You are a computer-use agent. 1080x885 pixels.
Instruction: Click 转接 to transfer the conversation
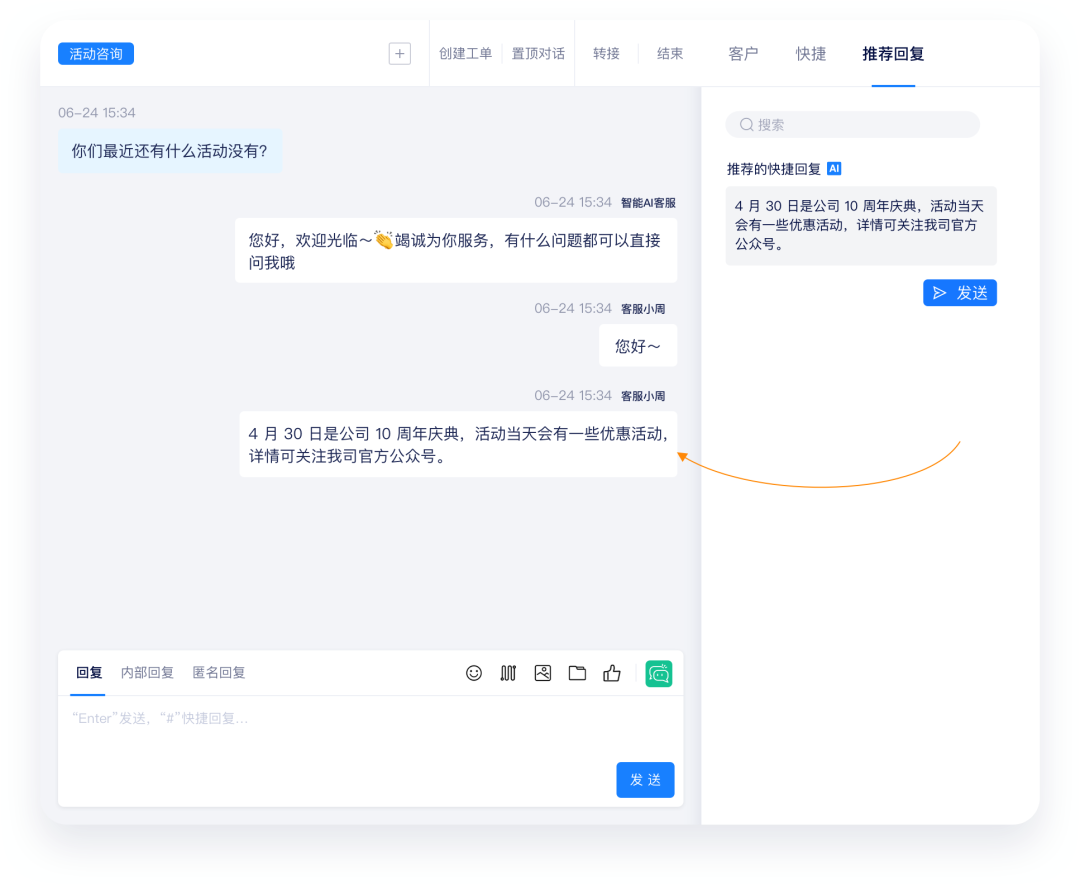click(x=607, y=54)
